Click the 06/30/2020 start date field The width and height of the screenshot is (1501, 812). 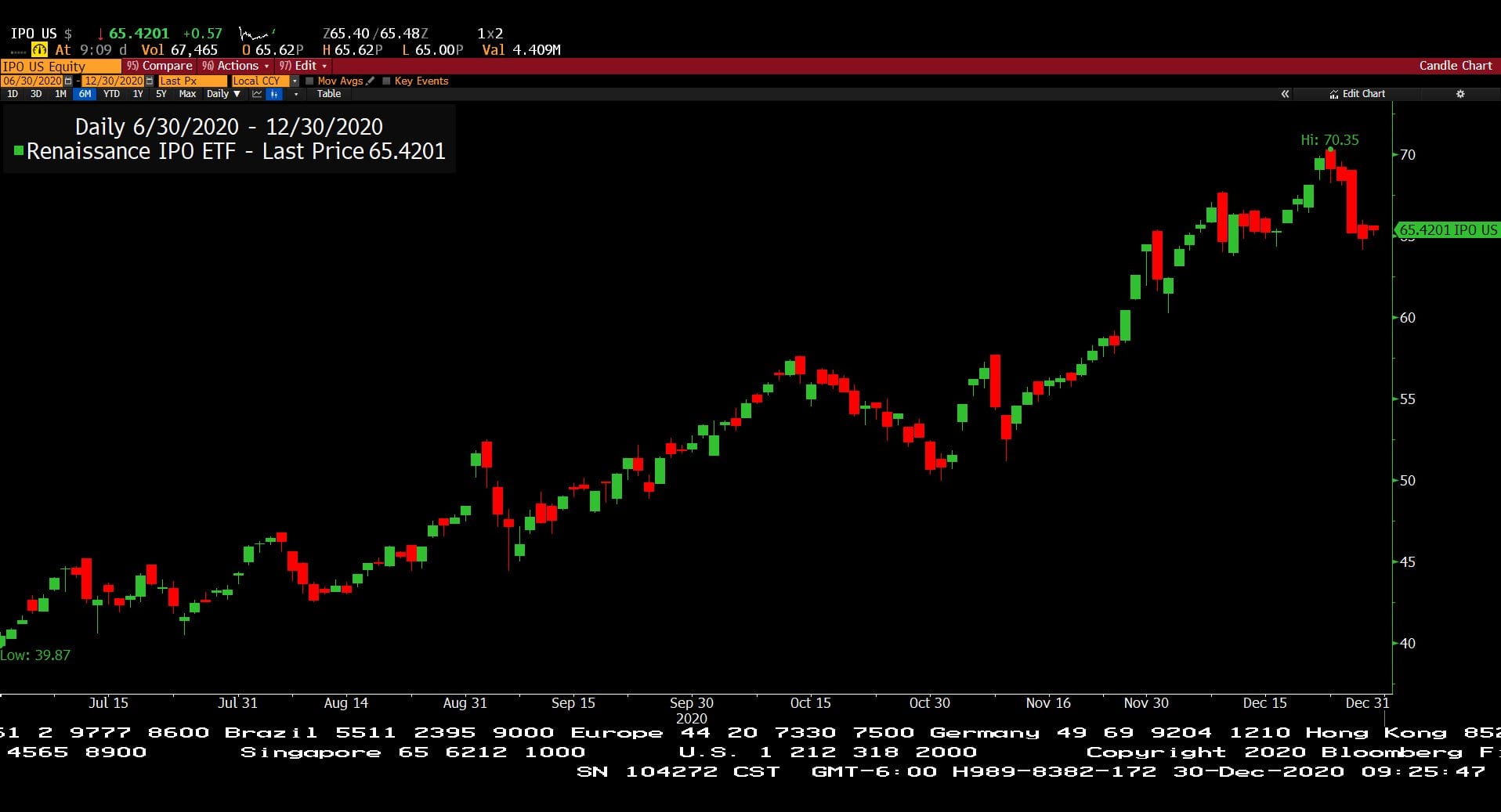(32, 81)
